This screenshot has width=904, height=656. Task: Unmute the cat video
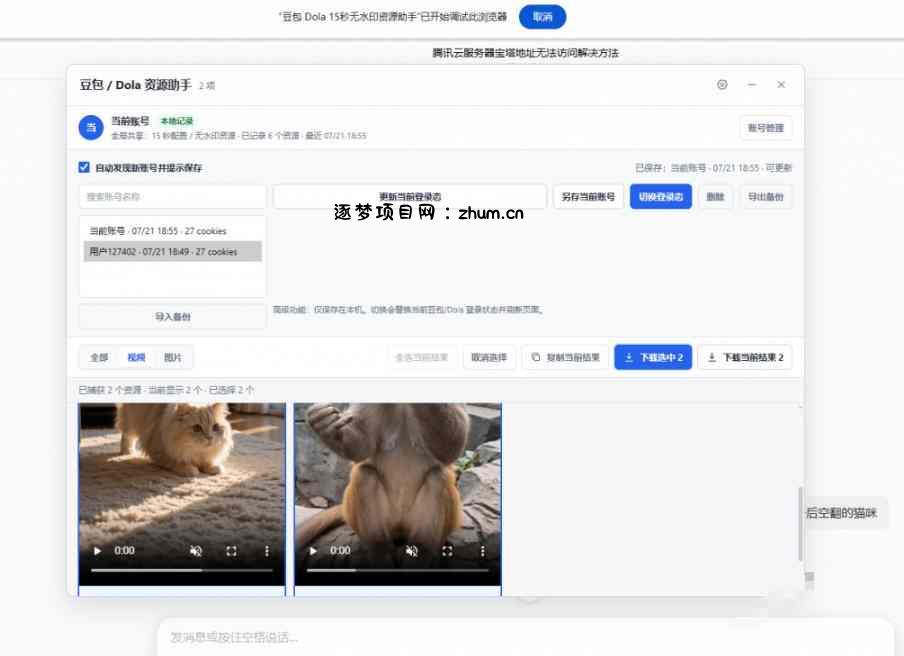pyautogui.click(x=196, y=551)
